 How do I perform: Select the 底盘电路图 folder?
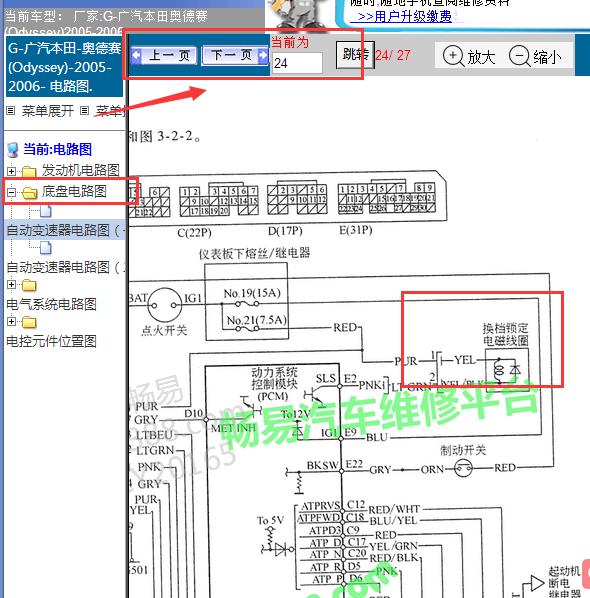pos(29,192)
